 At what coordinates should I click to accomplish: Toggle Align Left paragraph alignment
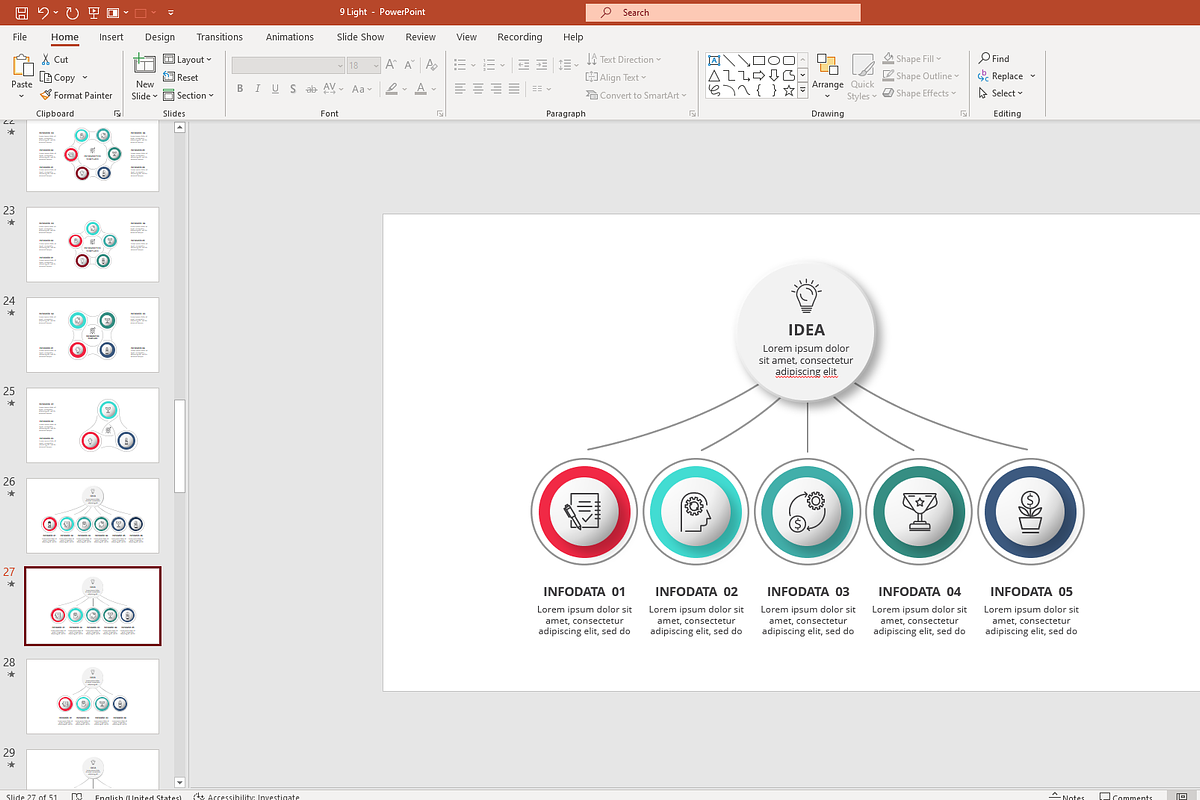(460, 89)
